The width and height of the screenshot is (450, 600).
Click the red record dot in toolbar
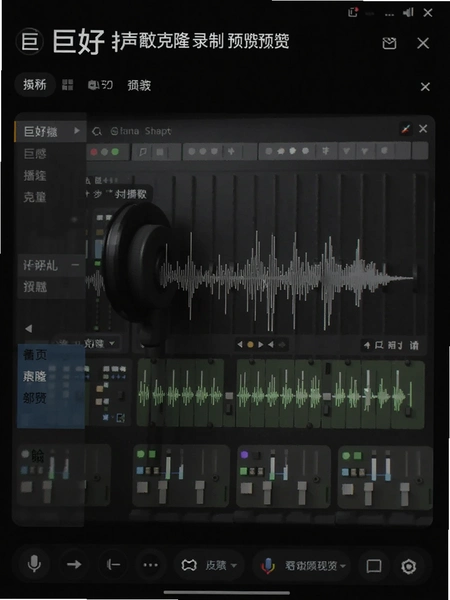click(x=94, y=152)
